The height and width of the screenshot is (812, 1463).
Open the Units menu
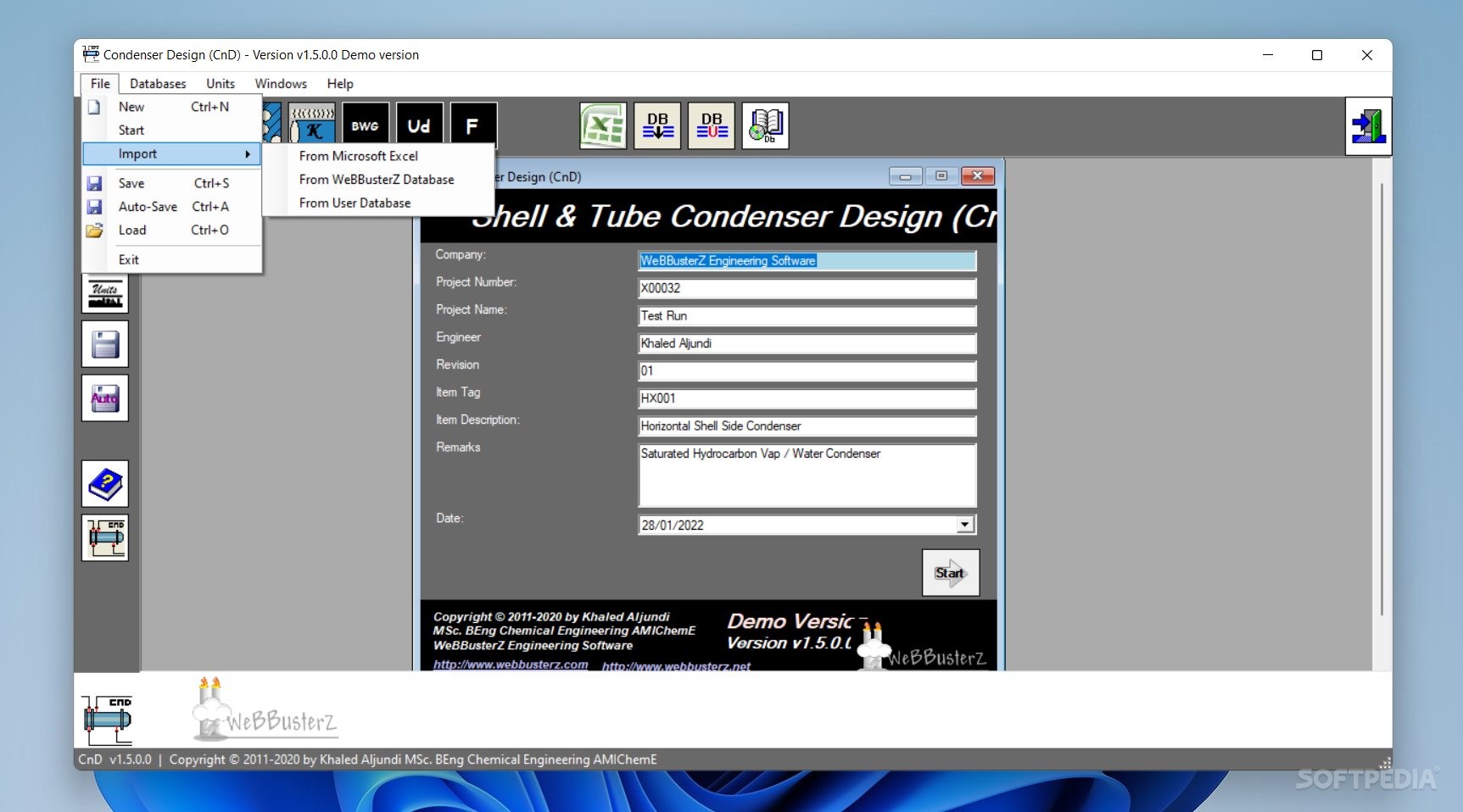pyautogui.click(x=221, y=83)
